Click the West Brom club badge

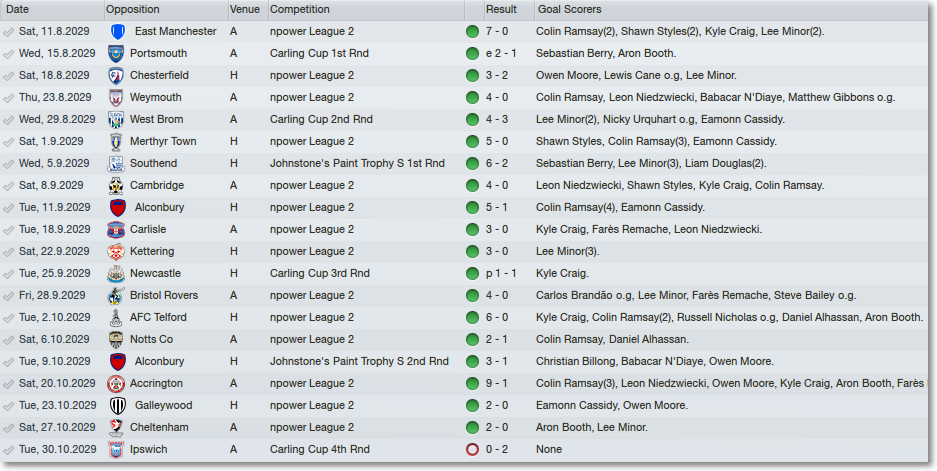tap(116, 120)
